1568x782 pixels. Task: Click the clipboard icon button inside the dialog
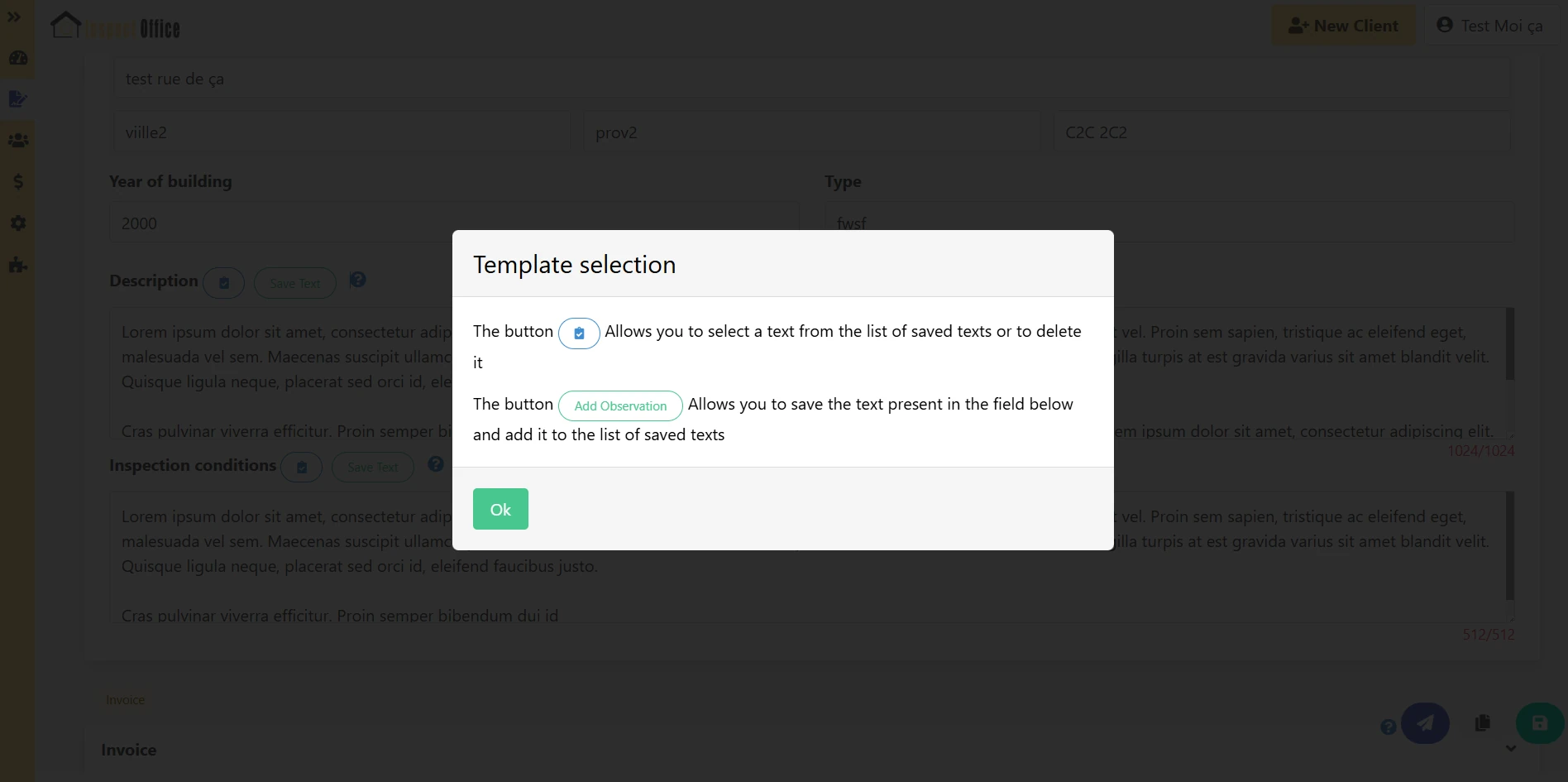pyautogui.click(x=579, y=333)
